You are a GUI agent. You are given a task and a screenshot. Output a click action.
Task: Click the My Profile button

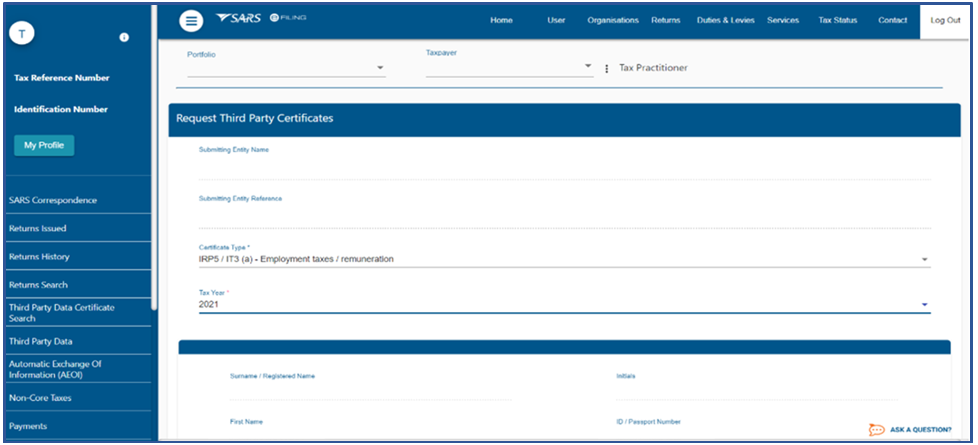point(44,145)
